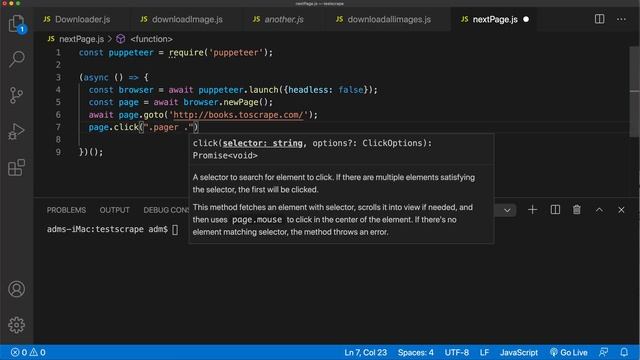Screen dimensions: 640x360
Task: Open the Source Control view icon
Action: pos(16,95)
